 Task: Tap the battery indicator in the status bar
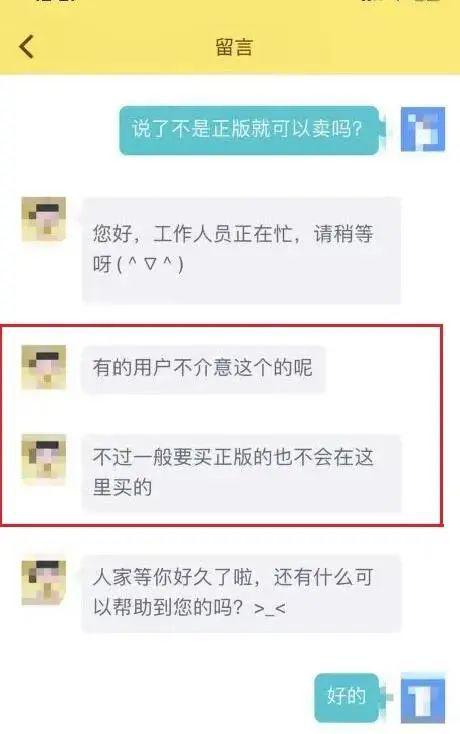[428, 1]
